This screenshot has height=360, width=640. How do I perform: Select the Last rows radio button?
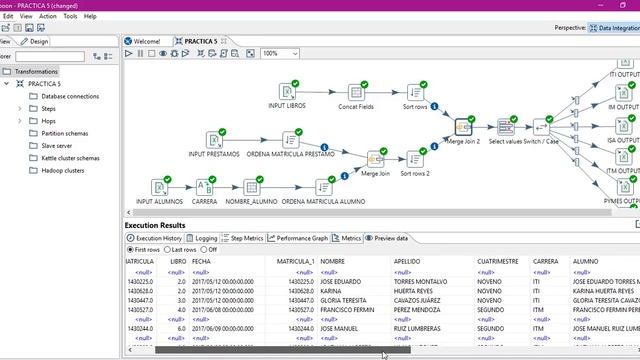pyautogui.click(x=167, y=249)
